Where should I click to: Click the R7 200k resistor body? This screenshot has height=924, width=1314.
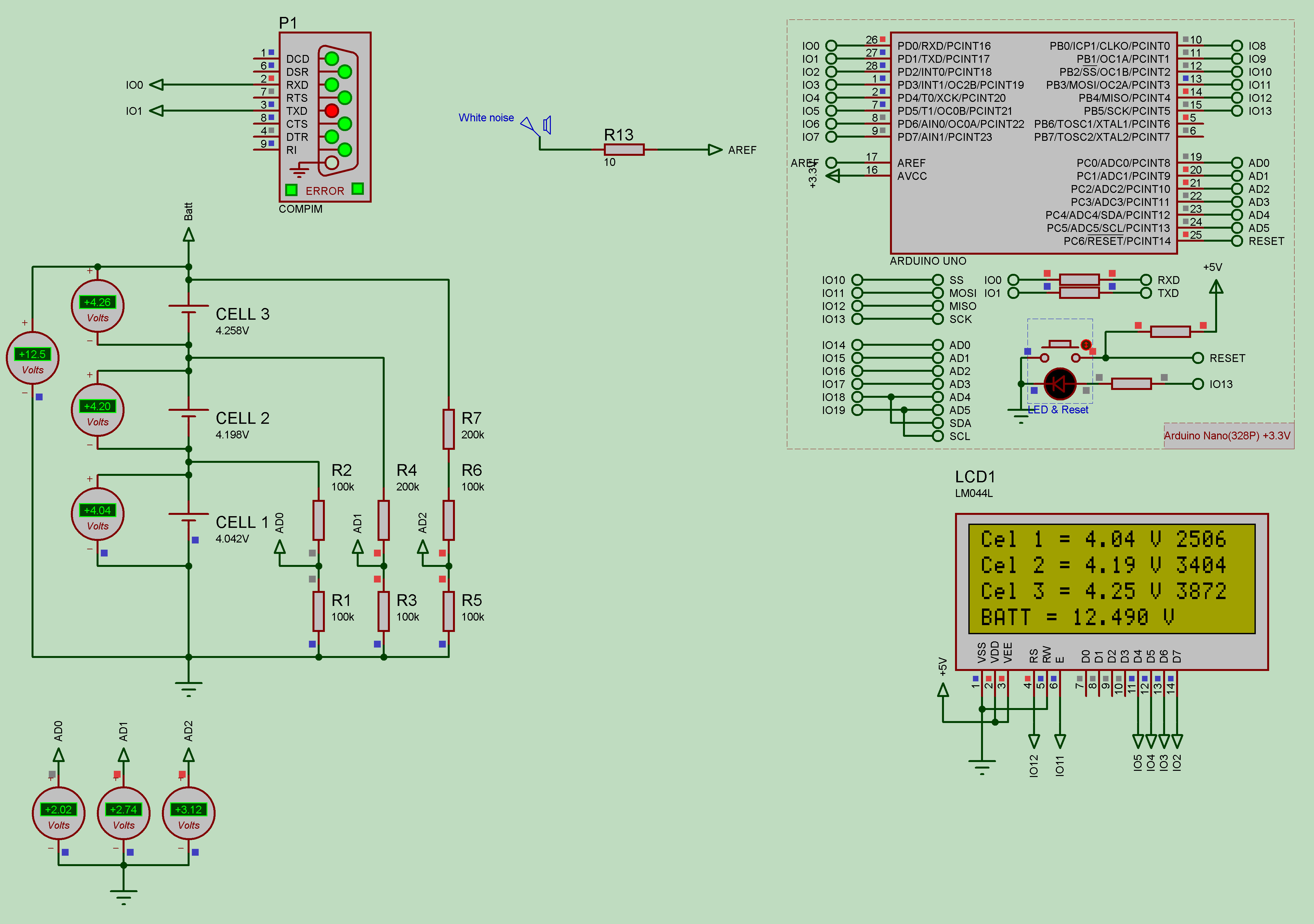pos(448,429)
